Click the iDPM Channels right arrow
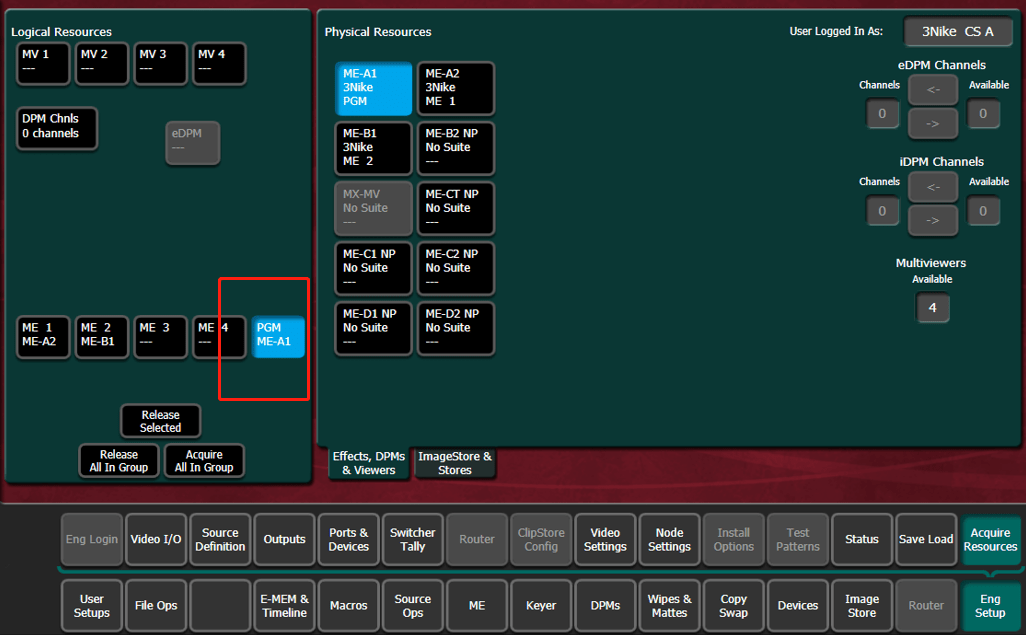This screenshot has width=1026, height=635. point(932,219)
